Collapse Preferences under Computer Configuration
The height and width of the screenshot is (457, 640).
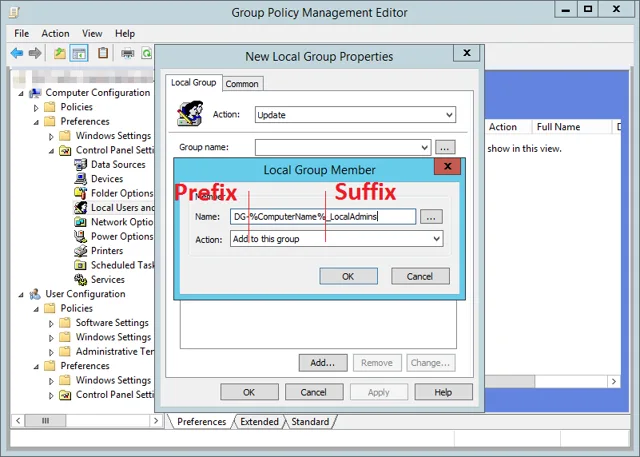click(36, 122)
